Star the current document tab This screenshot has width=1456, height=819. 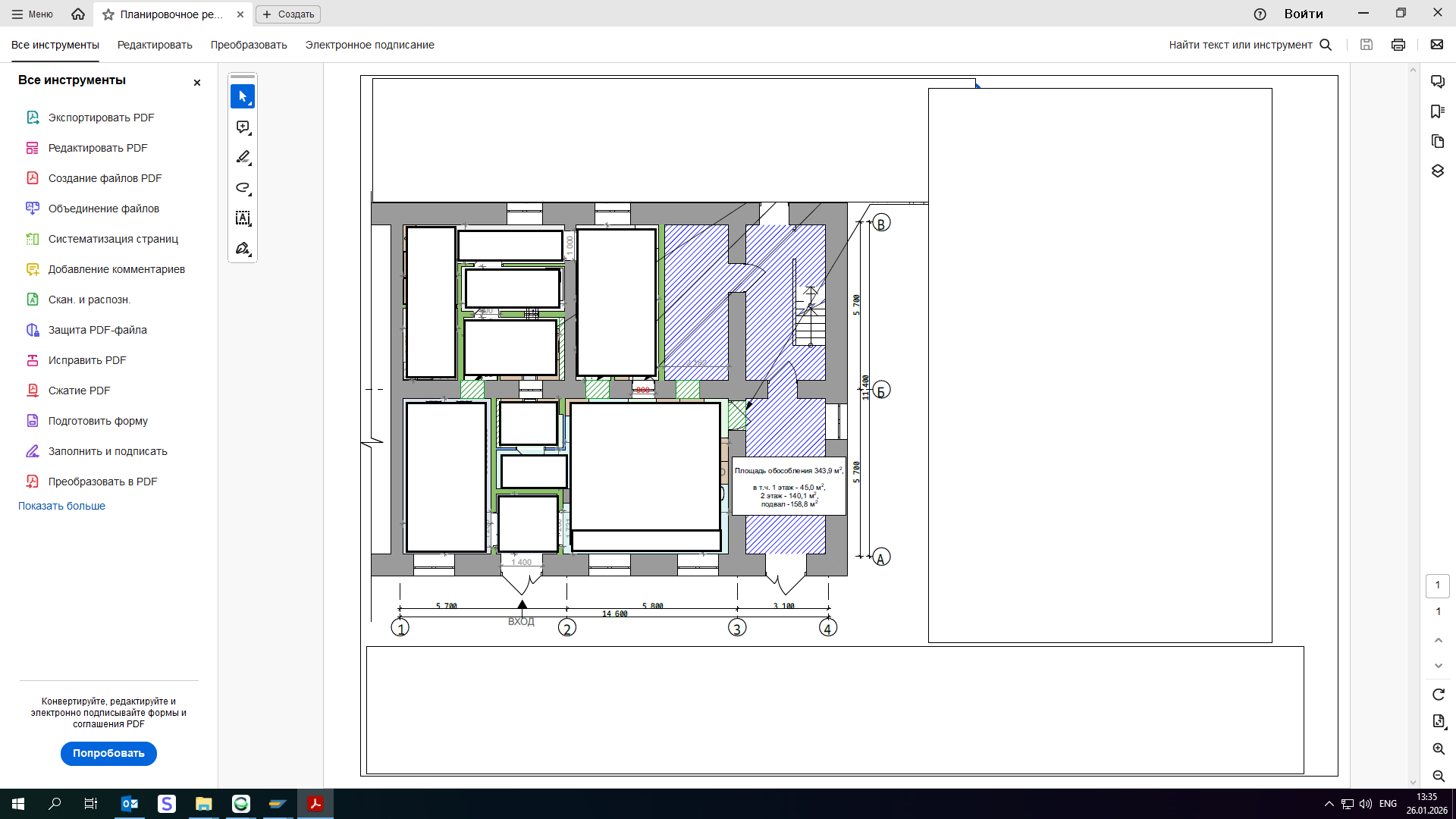tap(108, 14)
